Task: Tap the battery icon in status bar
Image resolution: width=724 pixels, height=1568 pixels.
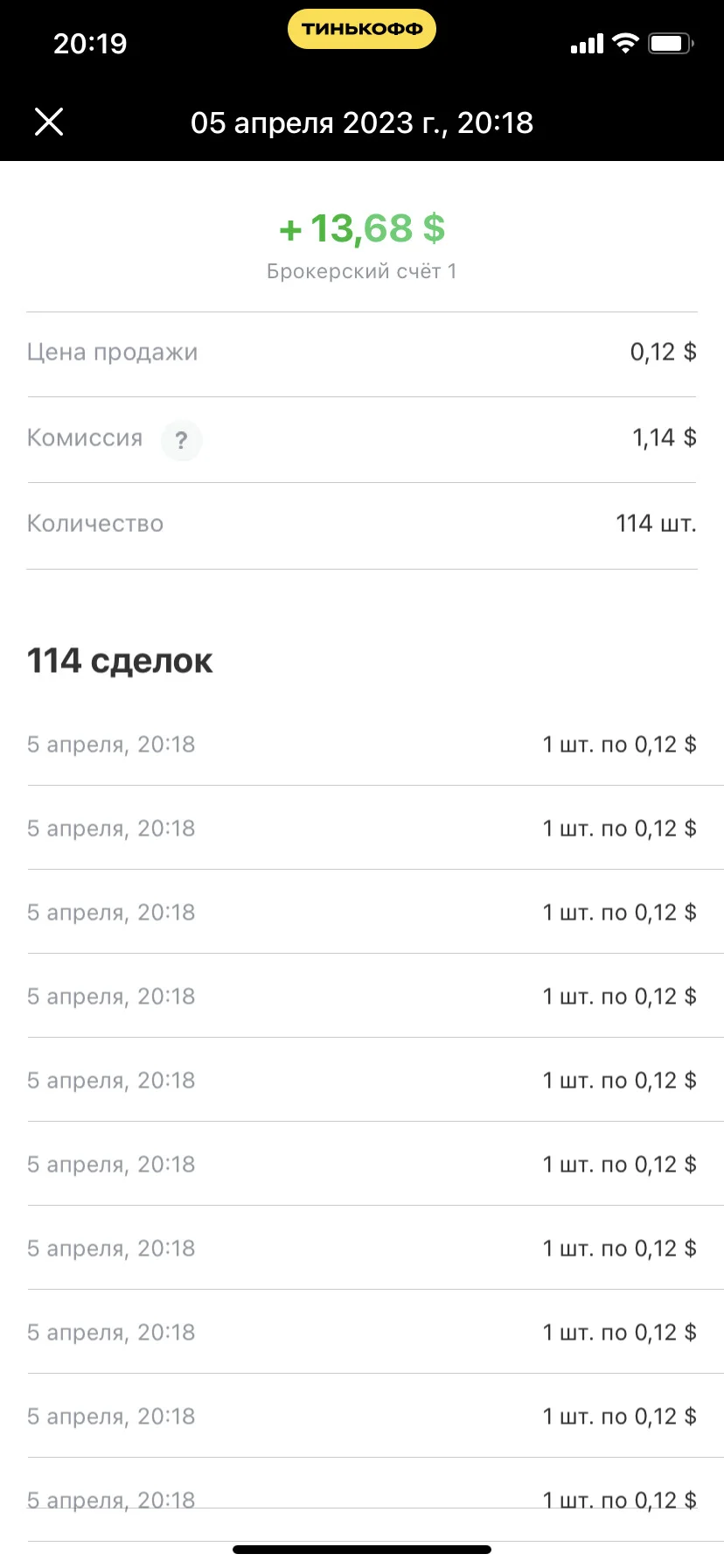Action: [671, 43]
